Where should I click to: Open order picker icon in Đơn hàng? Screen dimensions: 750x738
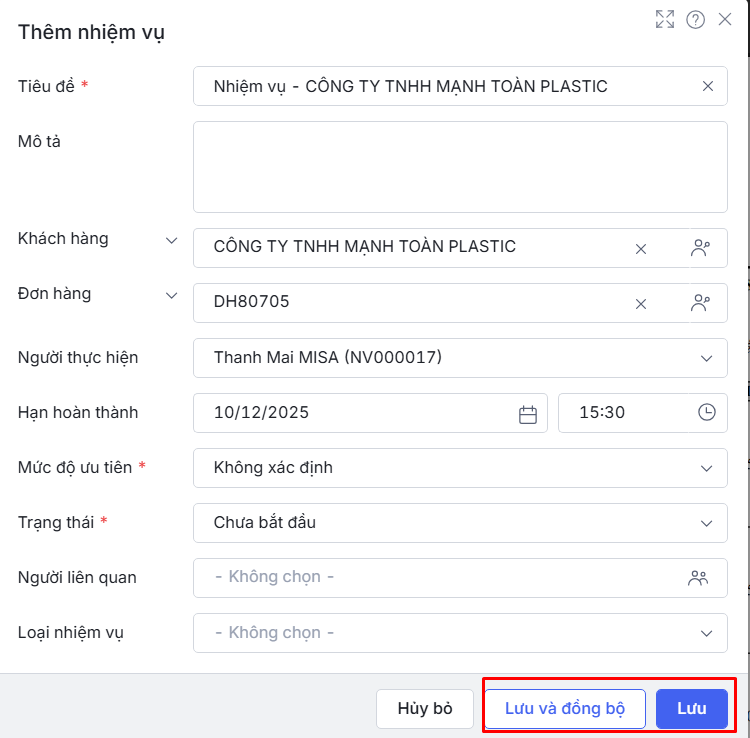point(700,303)
